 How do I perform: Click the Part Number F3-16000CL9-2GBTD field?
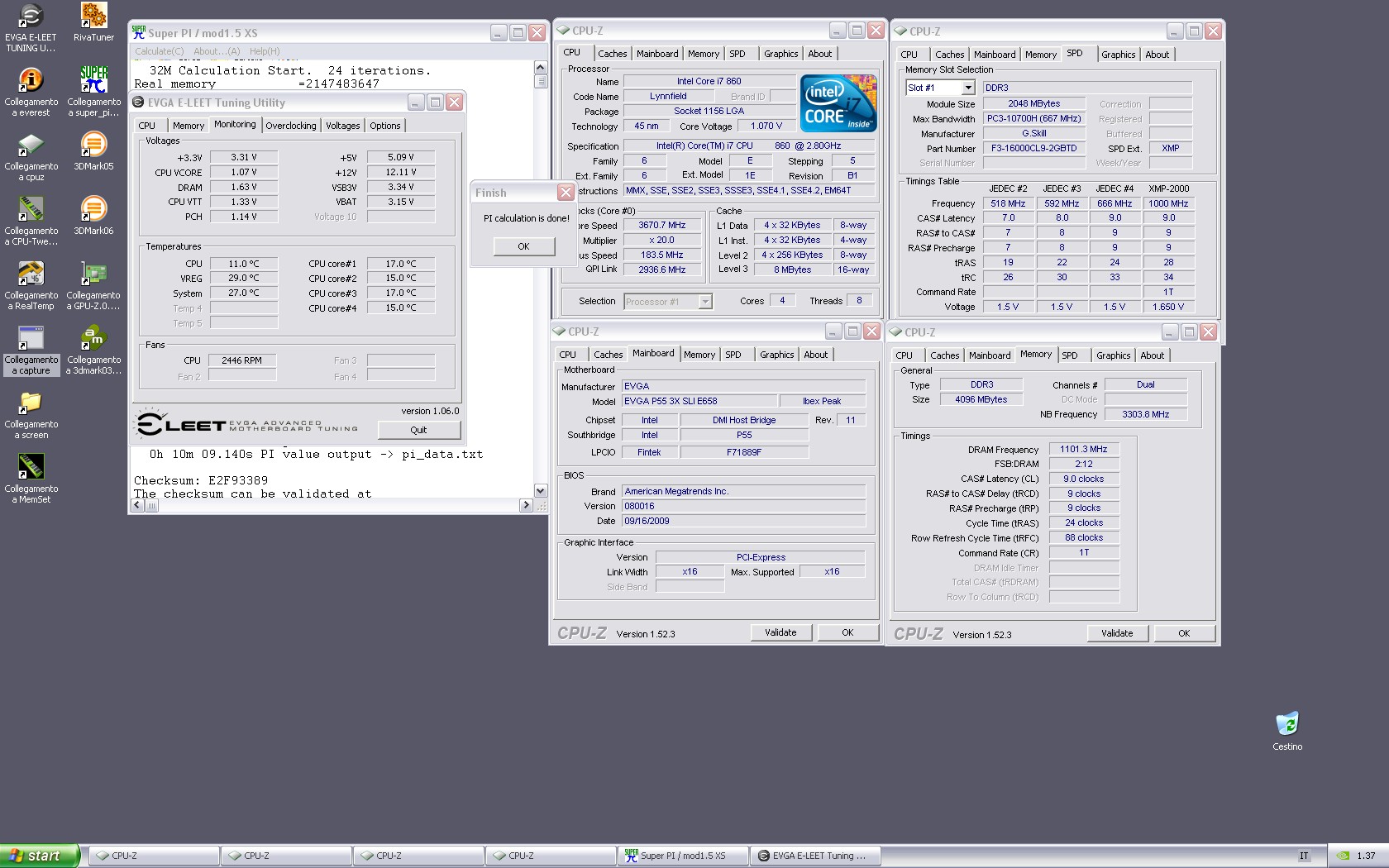[1033, 149]
